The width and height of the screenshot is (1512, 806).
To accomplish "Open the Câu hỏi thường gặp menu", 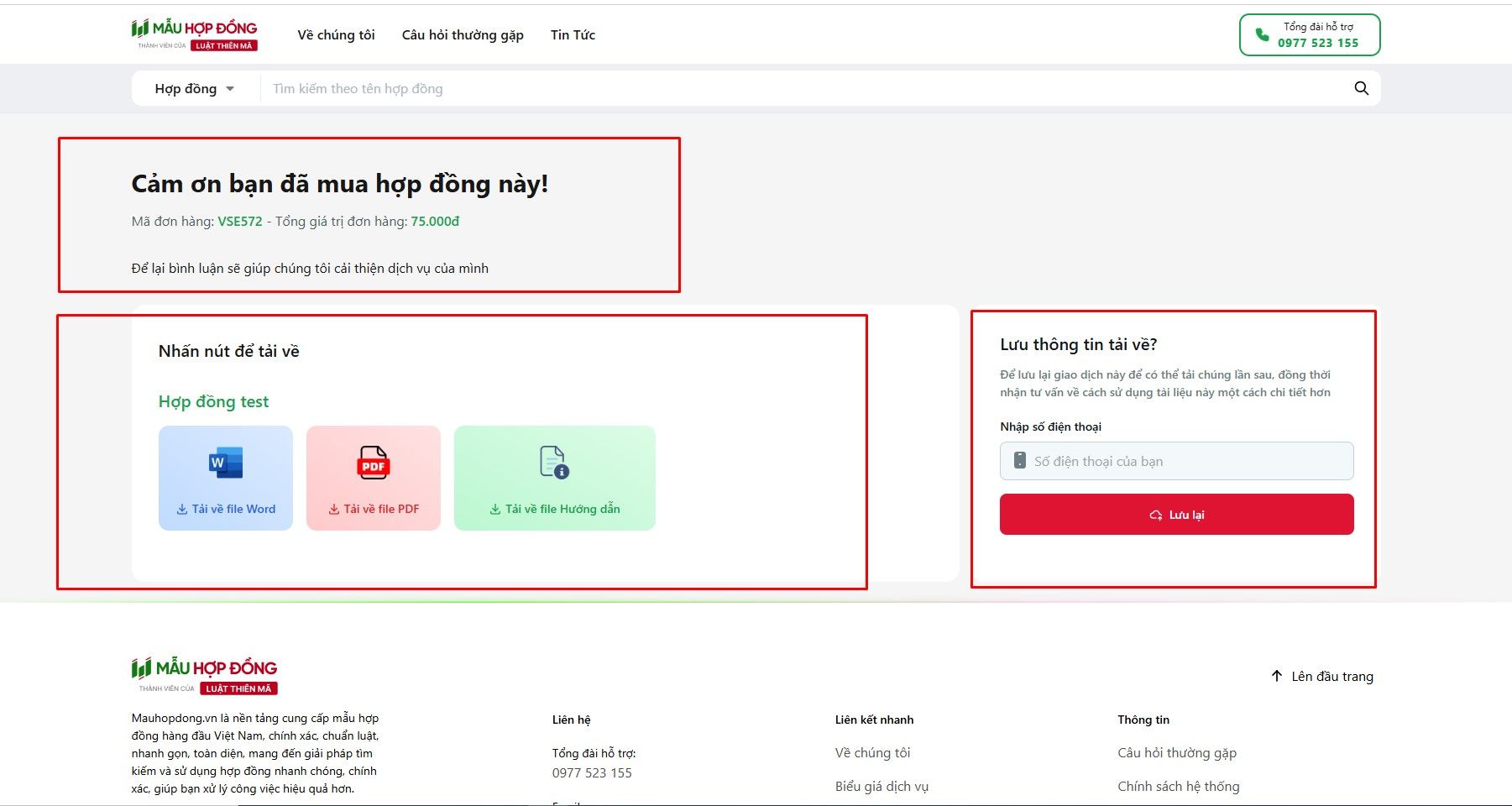I will click(x=463, y=34).
